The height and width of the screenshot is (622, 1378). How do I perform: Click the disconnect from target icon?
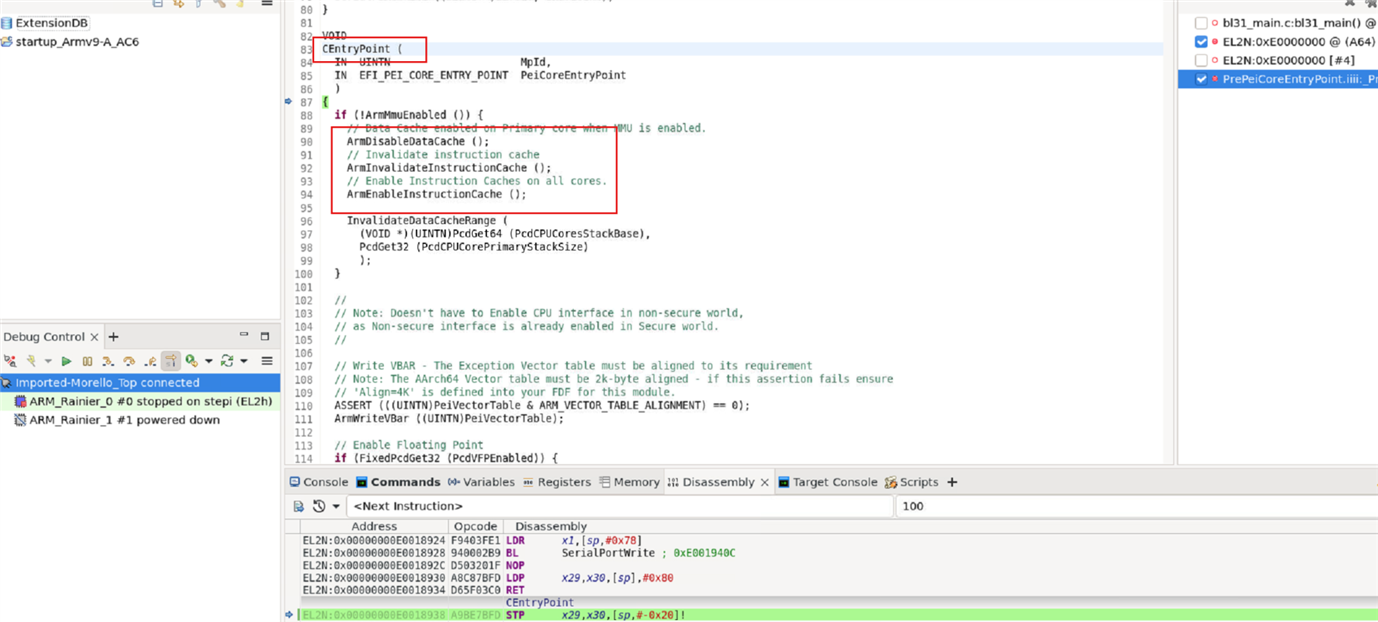coord(11,361)
